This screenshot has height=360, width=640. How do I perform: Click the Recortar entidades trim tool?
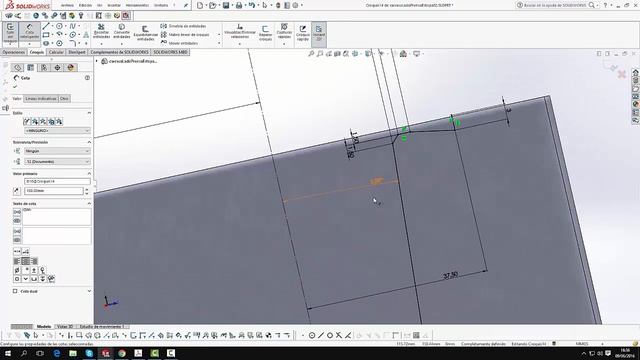[101, 32]
